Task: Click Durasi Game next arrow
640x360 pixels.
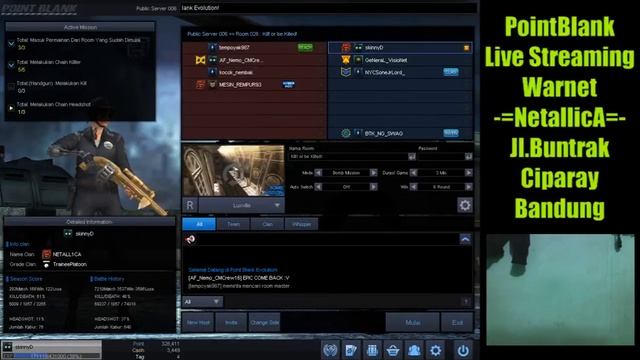Action: 469,173
